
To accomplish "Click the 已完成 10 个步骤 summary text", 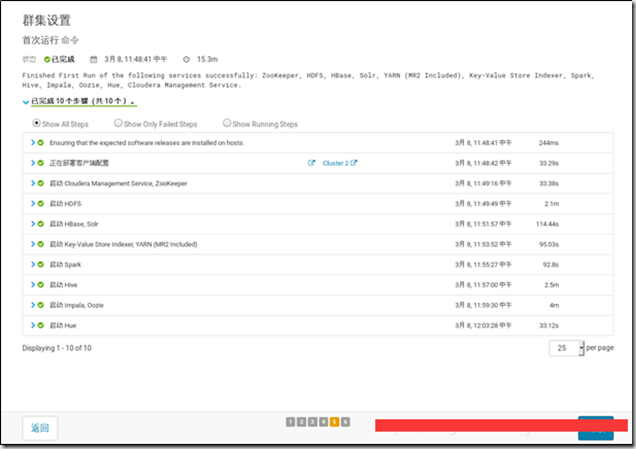I will click(83, 101).
